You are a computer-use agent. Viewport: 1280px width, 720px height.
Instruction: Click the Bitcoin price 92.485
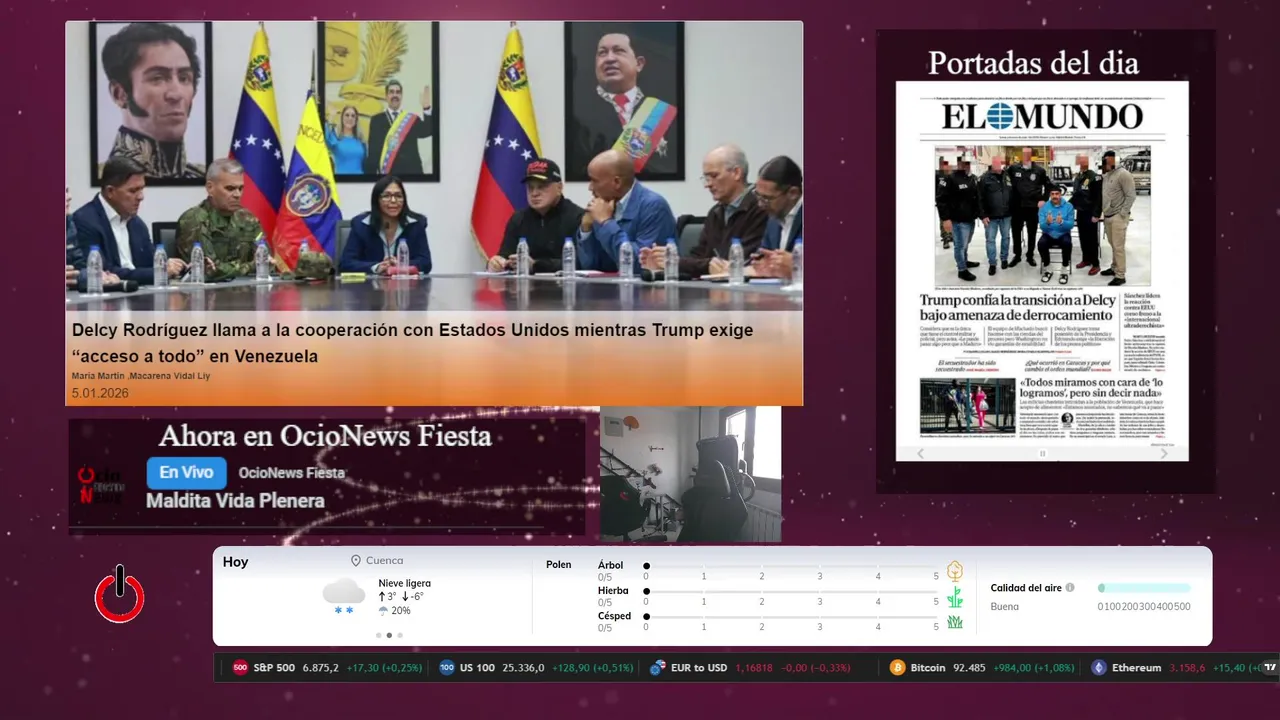point(968,668)
